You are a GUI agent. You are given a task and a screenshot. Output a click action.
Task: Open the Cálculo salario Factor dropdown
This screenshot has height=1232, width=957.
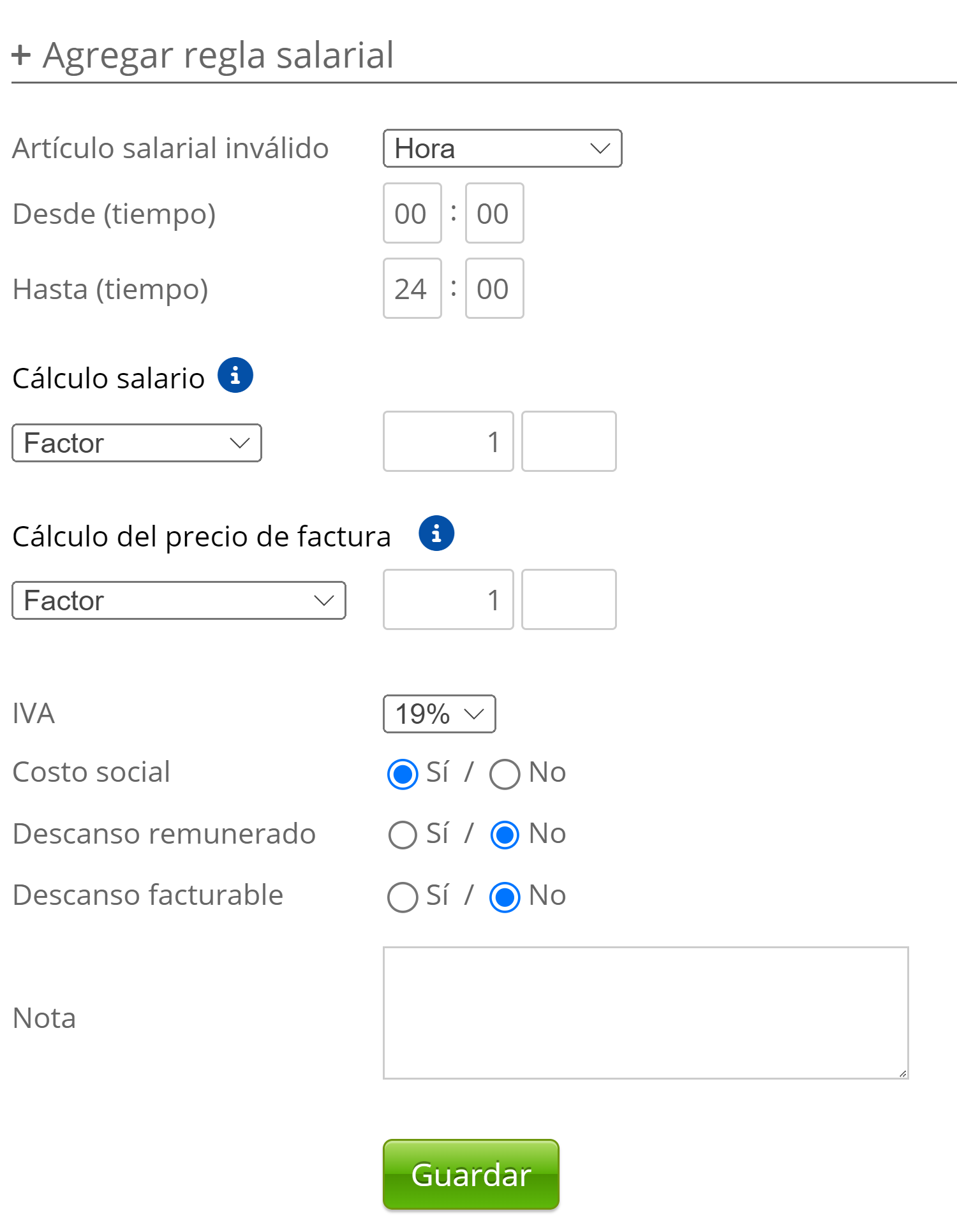pos(137,443)
